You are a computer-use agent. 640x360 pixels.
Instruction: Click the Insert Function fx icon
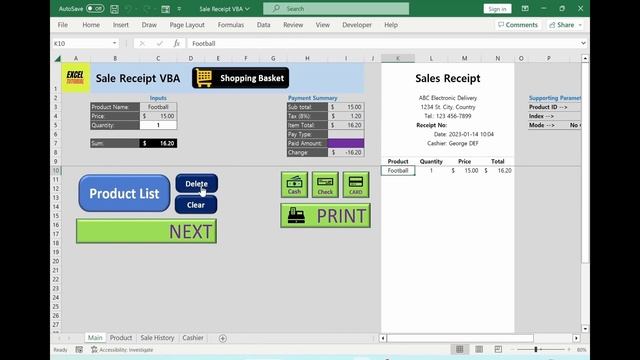[176, 43]
